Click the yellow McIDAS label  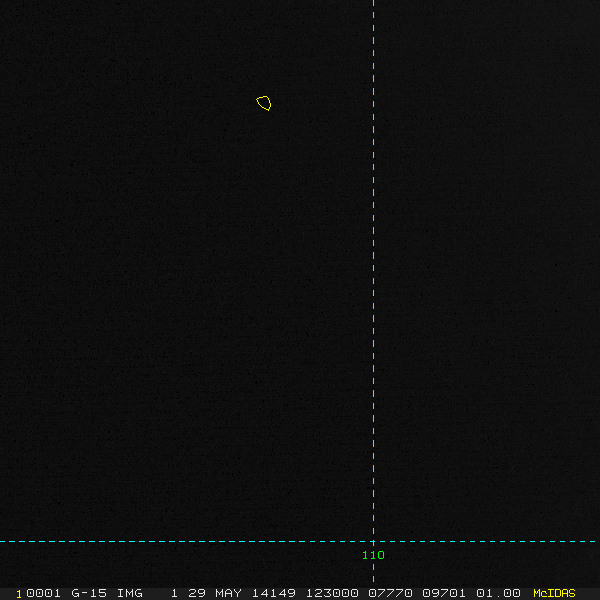(x=554, y=593)
